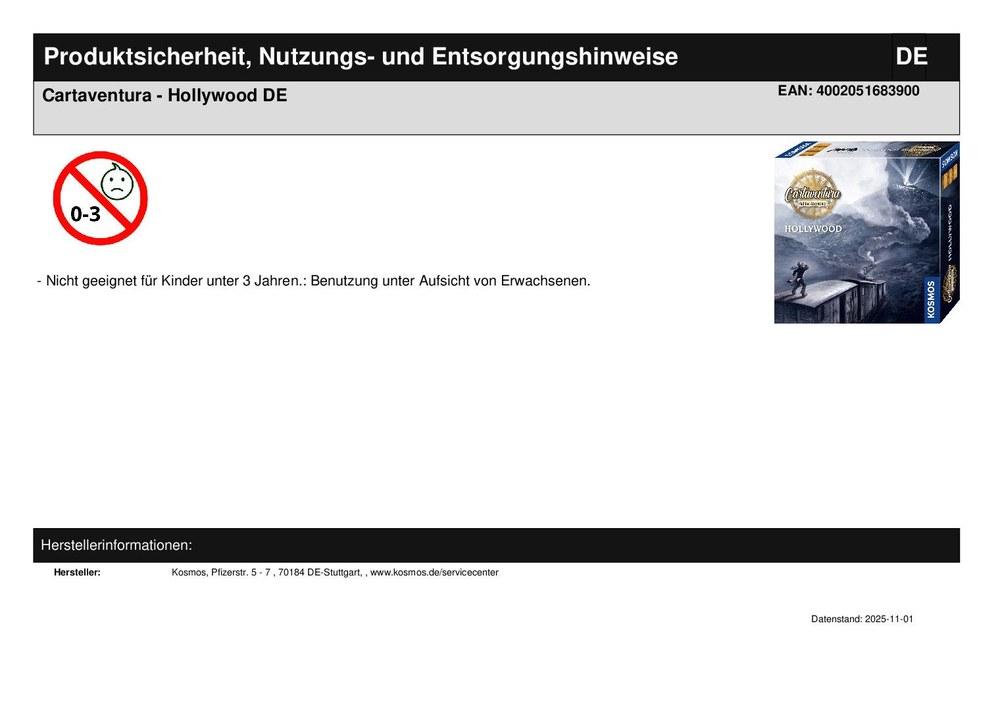This screenshot has width=1000, height=707.
Task: Click the figure standing on train roof
Action: [798, 277]
